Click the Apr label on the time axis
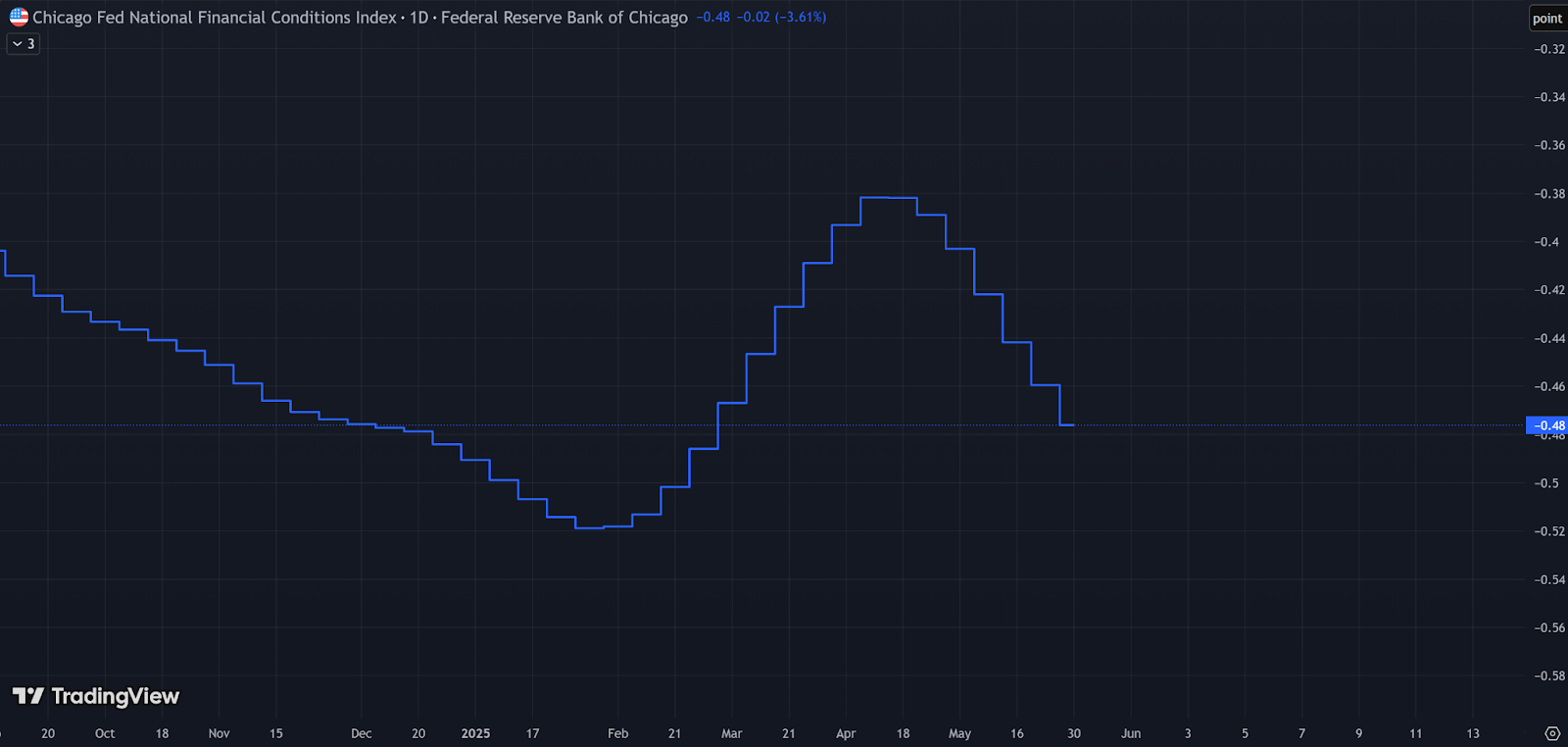The width and height of the screenshot is (1568, 747). click(846, 733)
